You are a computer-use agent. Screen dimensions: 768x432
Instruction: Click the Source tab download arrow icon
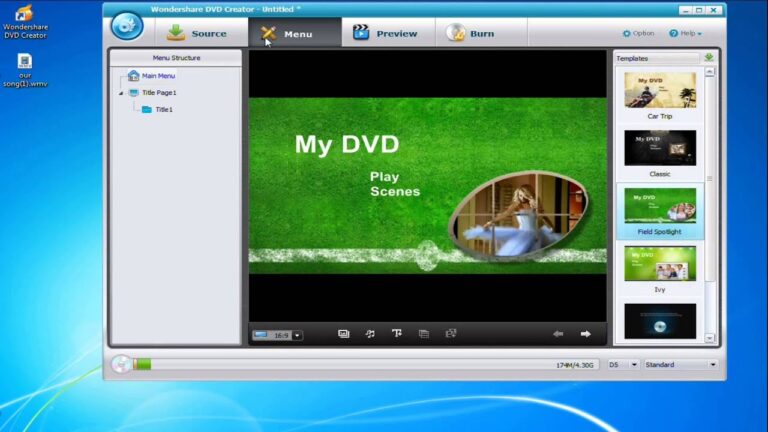click(176, 32)
